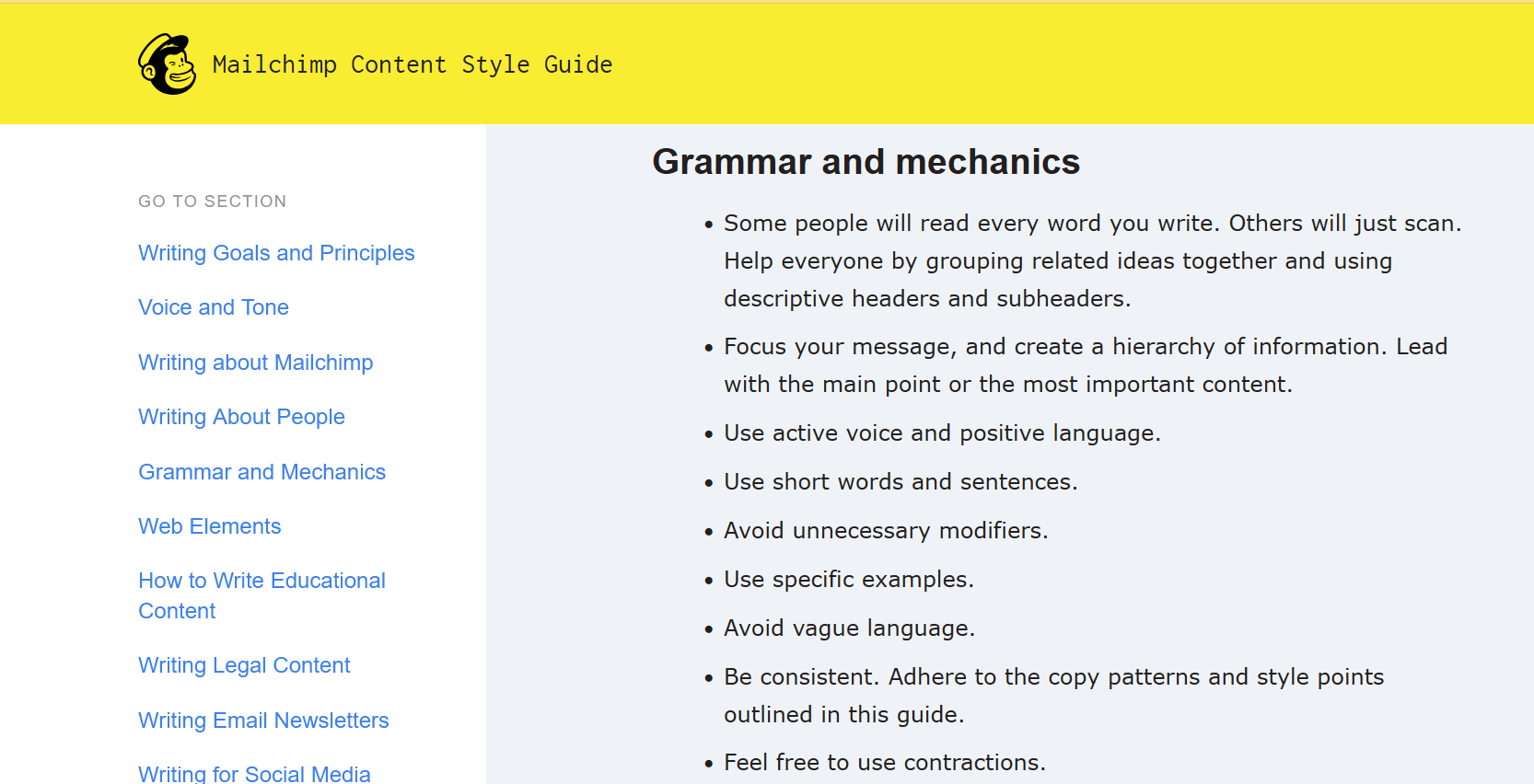Screen dimensions: 1534x784
Task: Select the Writing About People link
Action: 241,417
